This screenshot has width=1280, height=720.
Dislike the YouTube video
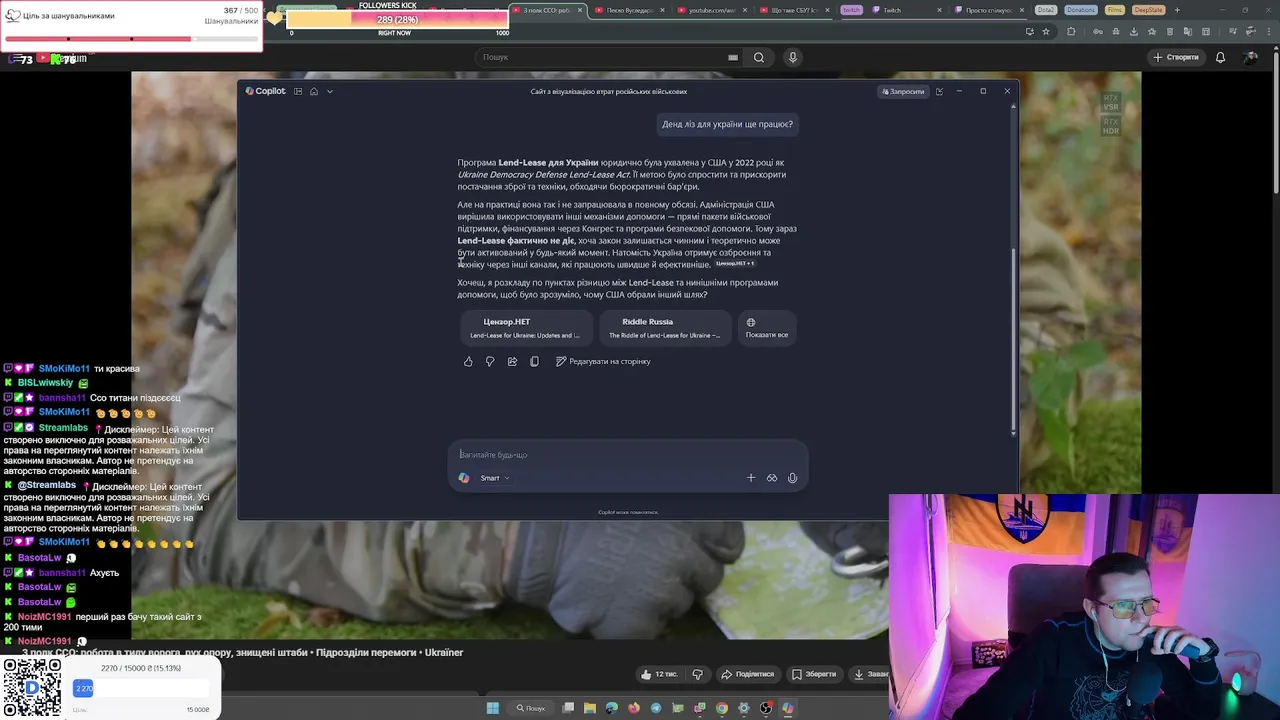(x=697, y=674)
